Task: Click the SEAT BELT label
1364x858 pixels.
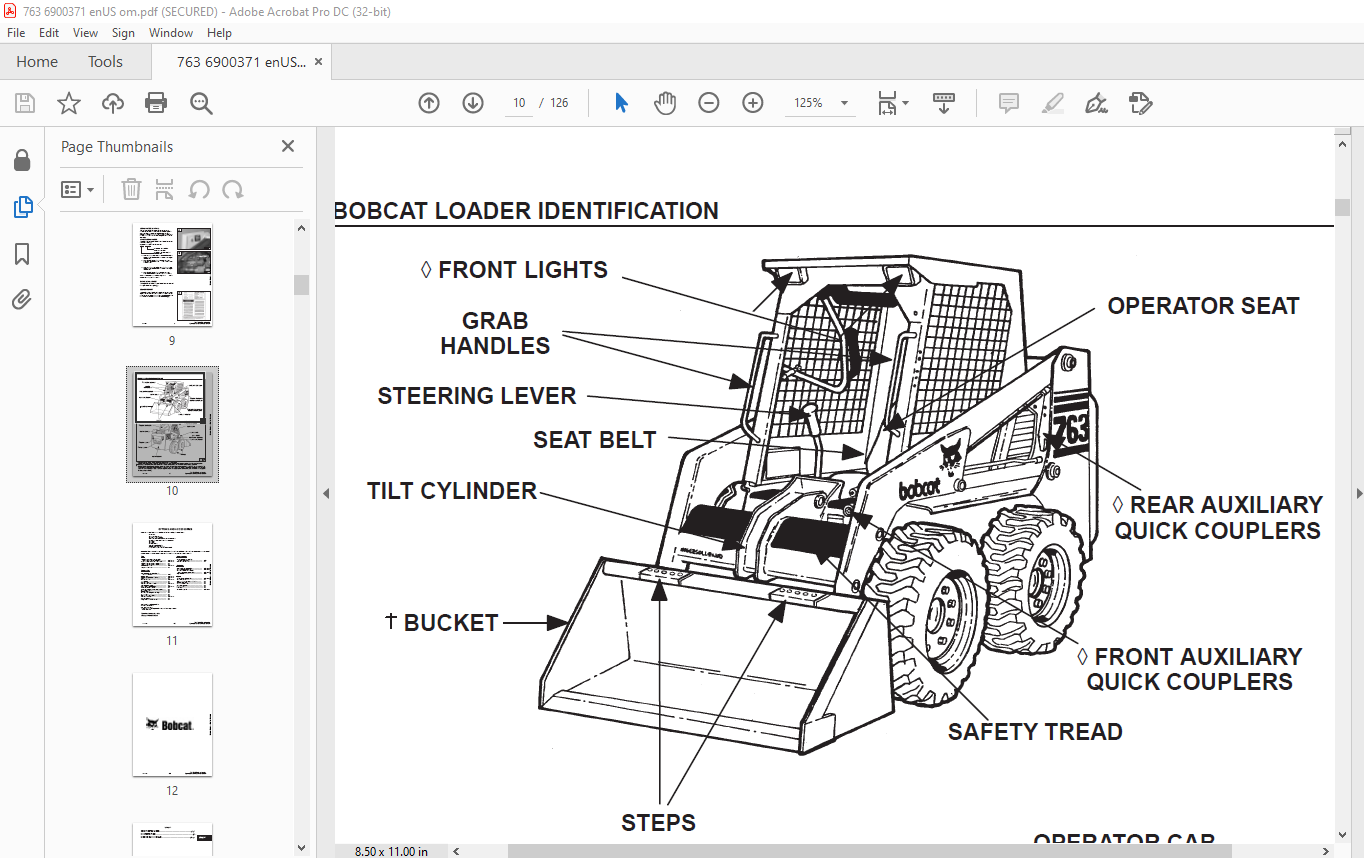Action: pos(595,440)
